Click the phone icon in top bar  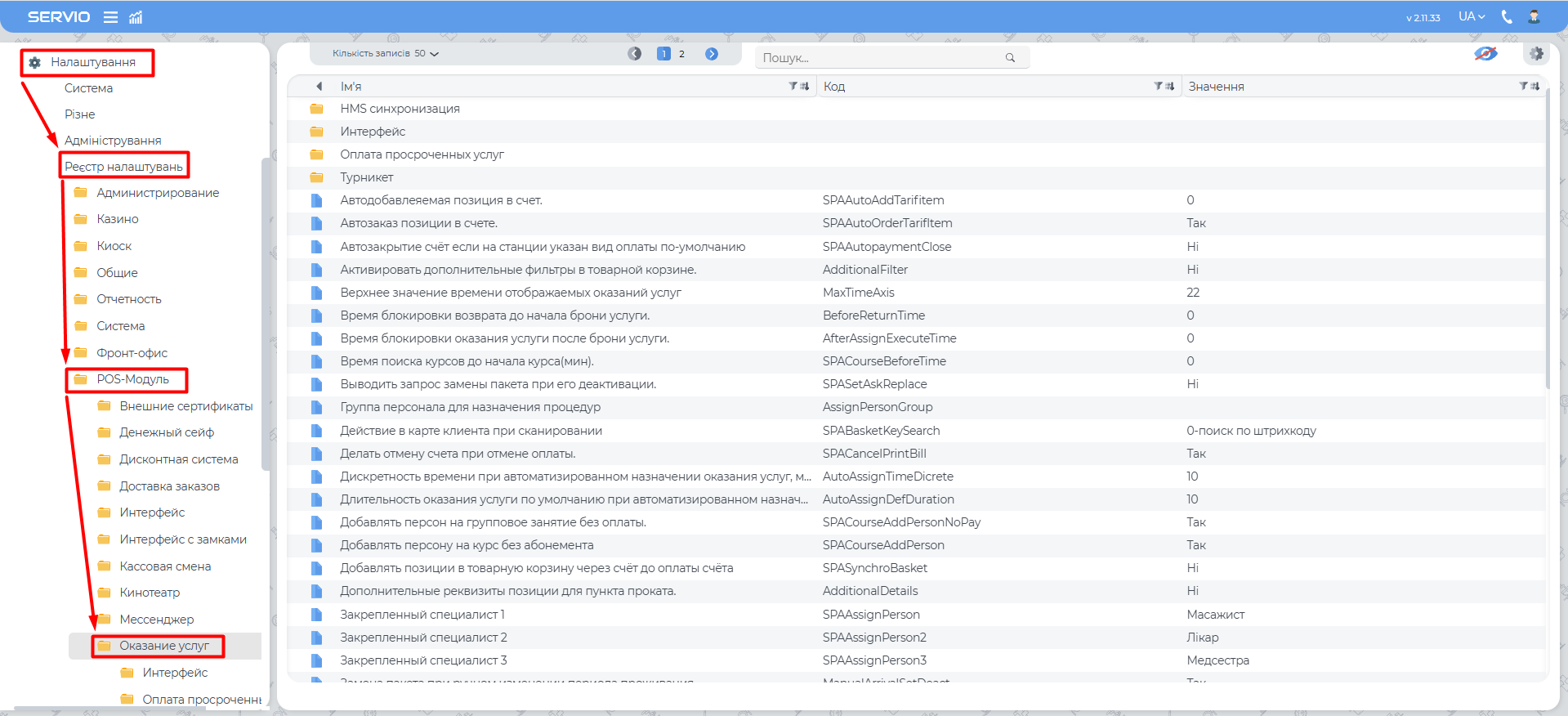pos(1507,17)
